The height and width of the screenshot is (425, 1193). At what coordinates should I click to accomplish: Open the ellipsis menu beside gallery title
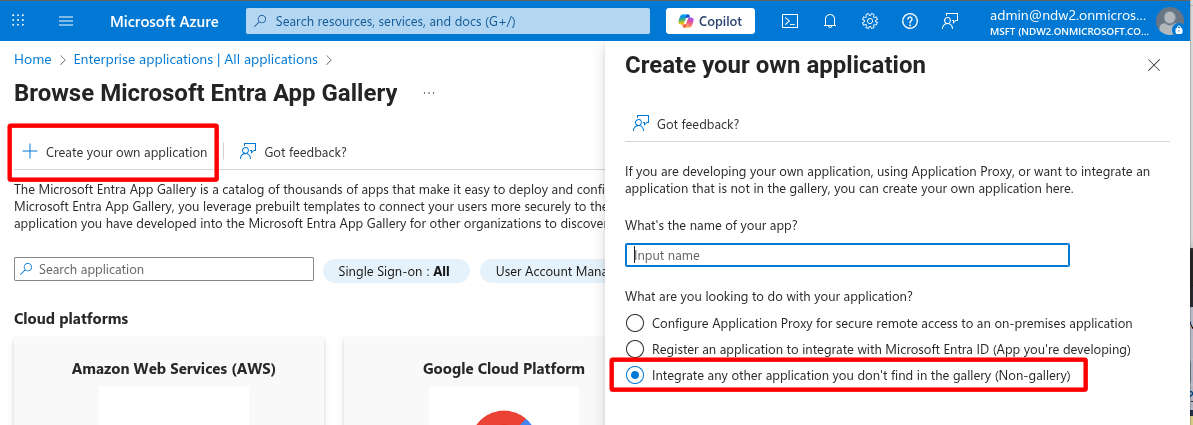click(x=429, y=94)
